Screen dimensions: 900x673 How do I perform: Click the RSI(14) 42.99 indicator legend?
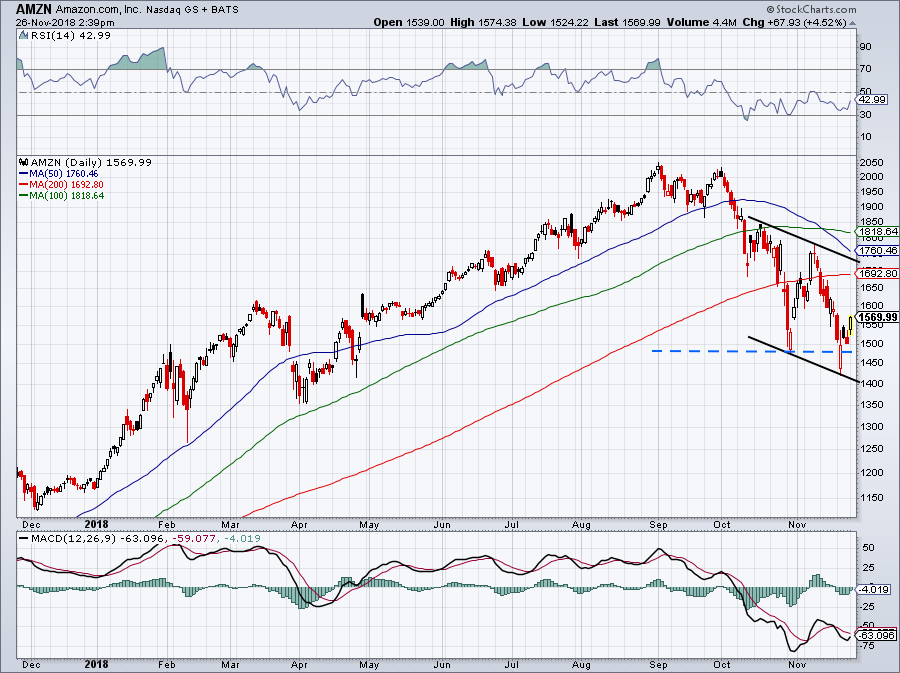point(70,35)
